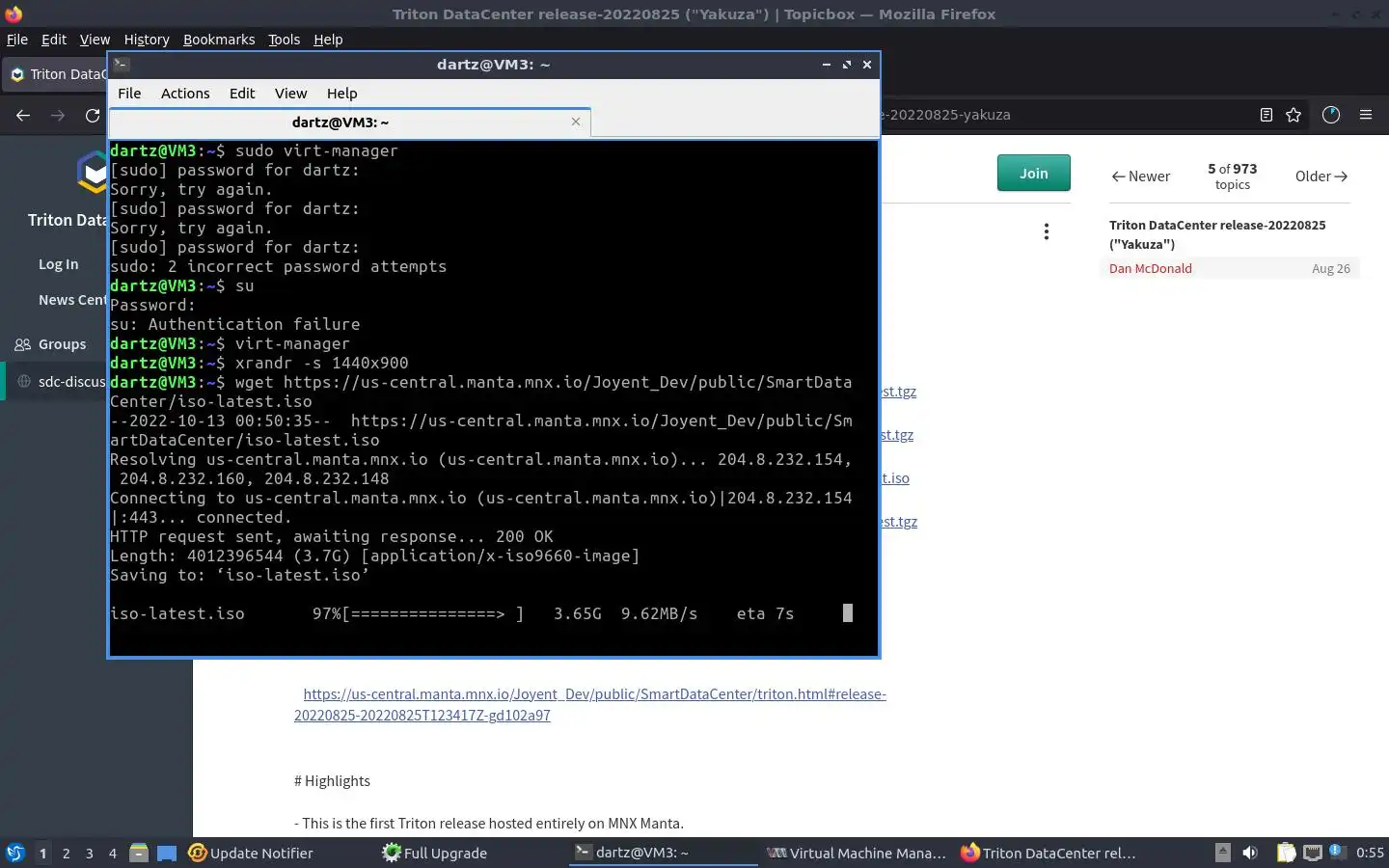Image resolution: width=1389 pixels, height=868 pixels.
Task: Open the partially hidden .iso download link
Action: click(894, 478)
